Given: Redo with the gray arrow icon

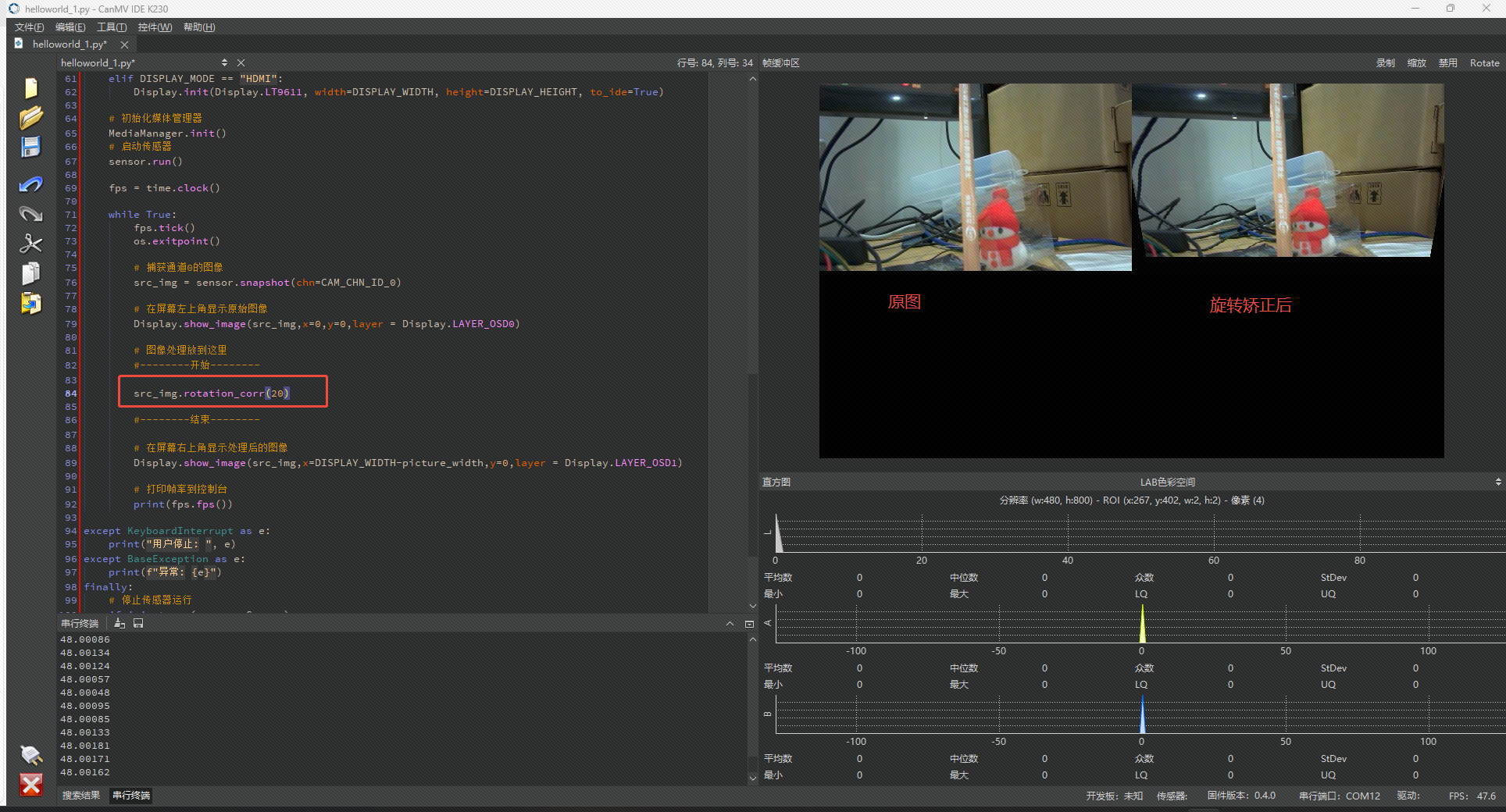Looking at the screenshot, I should point(30,214).
